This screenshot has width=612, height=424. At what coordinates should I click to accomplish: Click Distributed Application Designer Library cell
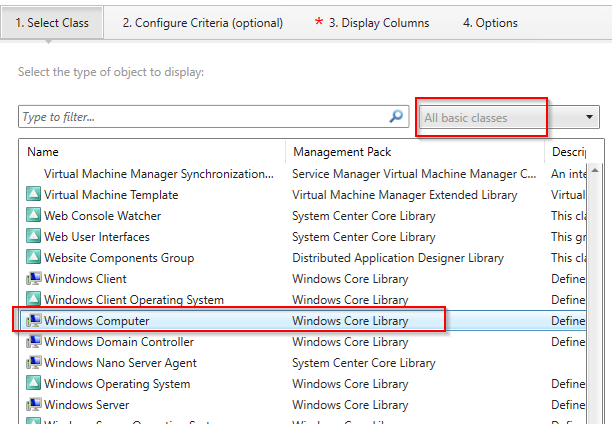coord(398,258)
